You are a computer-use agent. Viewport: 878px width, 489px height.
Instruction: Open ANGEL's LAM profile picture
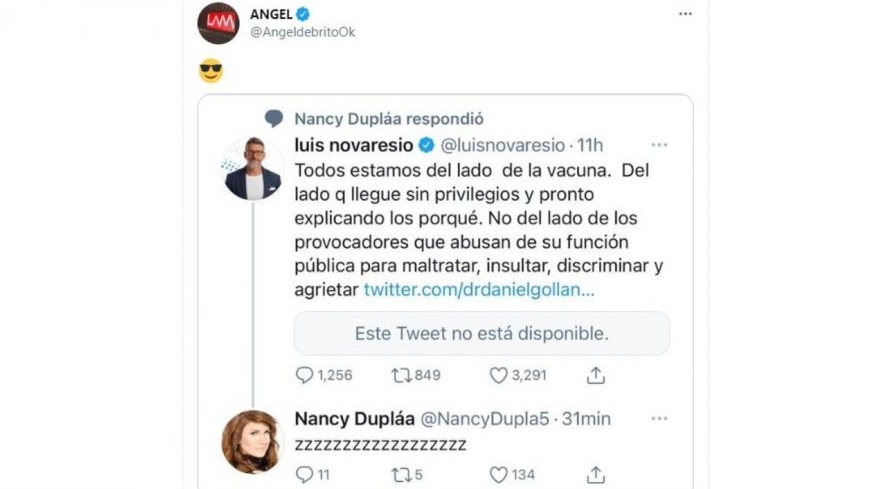218,23
